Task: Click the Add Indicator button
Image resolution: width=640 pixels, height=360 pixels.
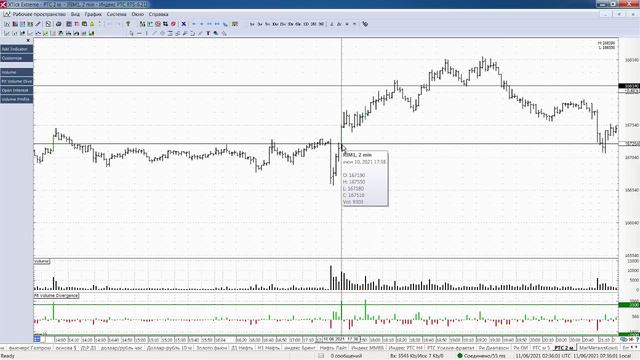Action: 16,49
